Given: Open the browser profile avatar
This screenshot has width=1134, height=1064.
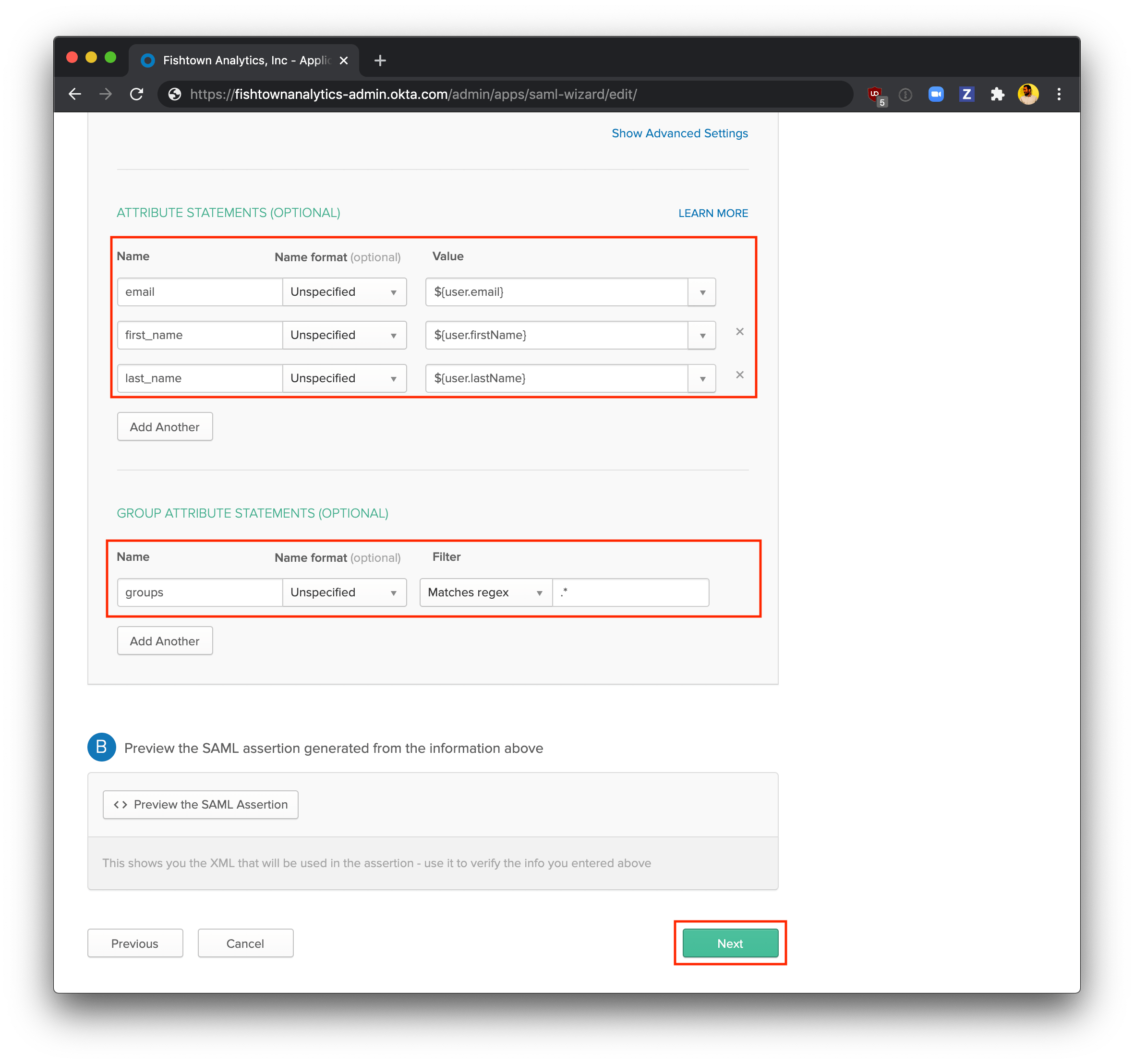Looking at the screenshot, I should [1028, 94].
